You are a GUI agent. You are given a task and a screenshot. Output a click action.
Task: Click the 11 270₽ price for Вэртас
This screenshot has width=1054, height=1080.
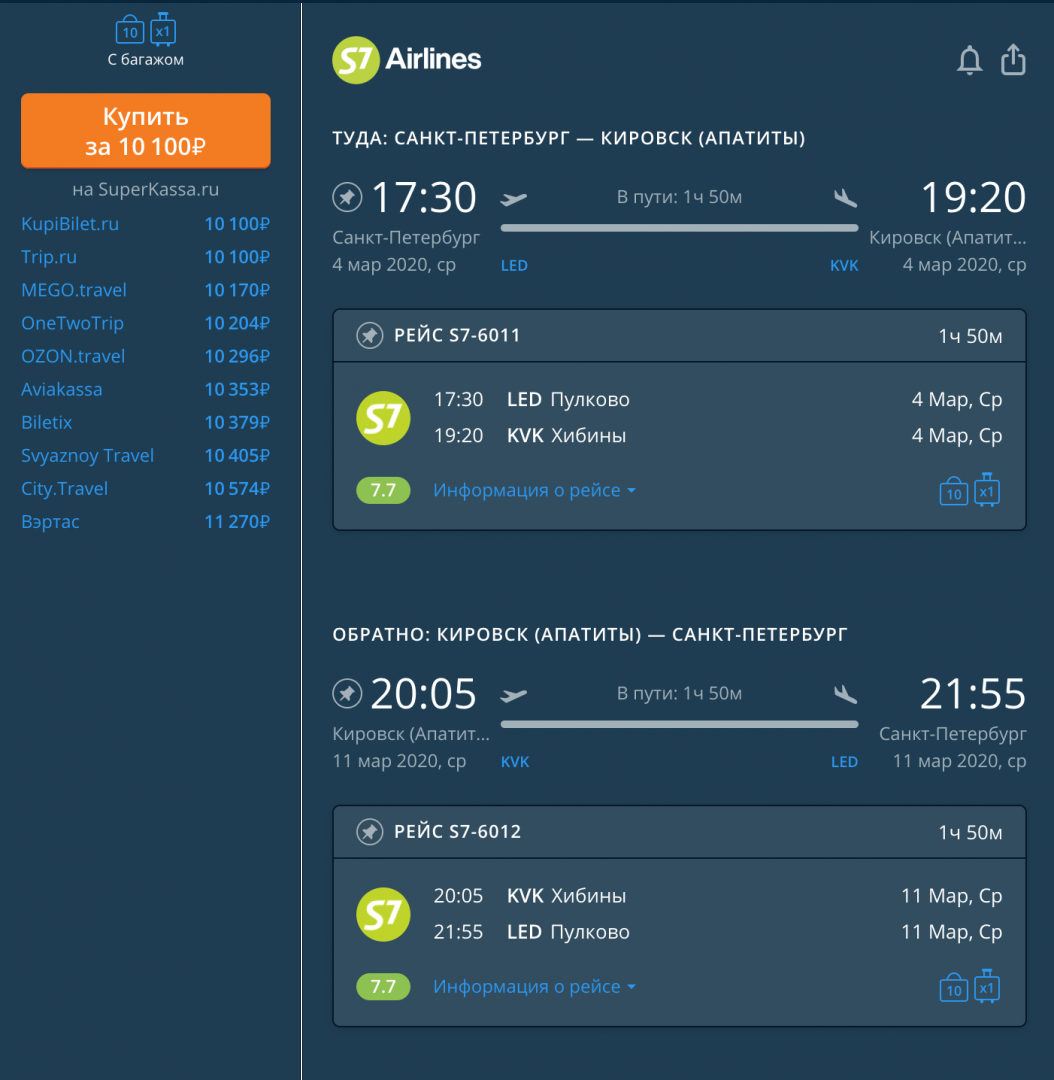[237, 521]
